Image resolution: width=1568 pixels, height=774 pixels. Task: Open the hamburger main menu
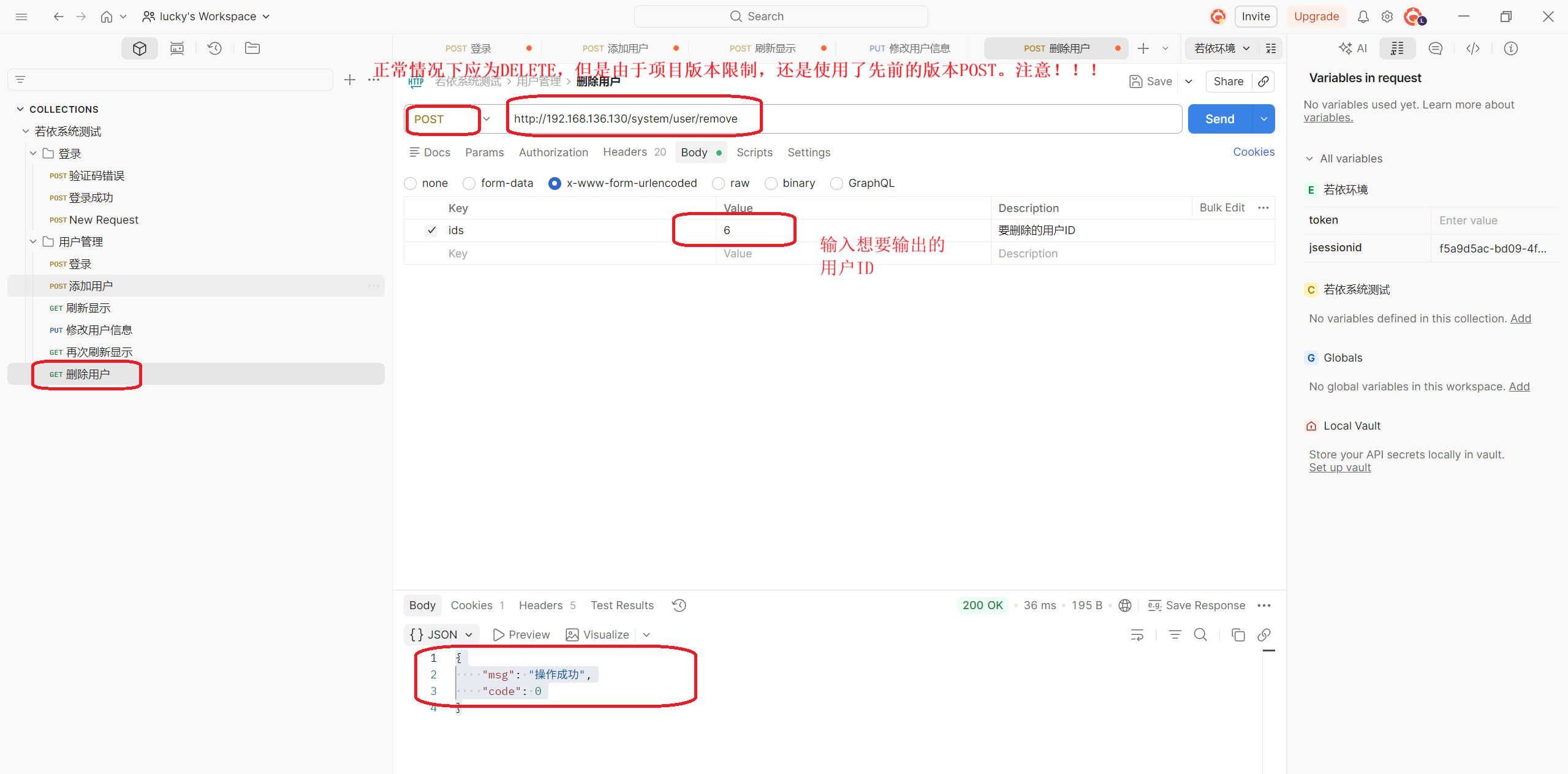point(21,17)
